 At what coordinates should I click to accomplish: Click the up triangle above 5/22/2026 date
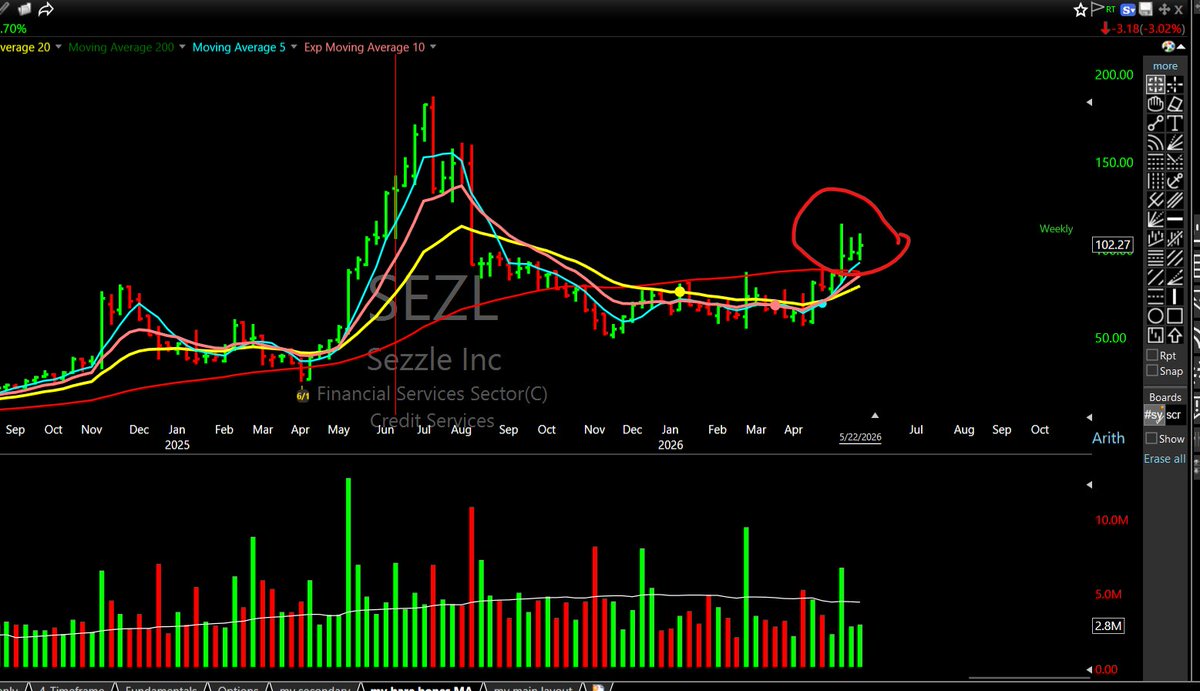click(875, 415)
